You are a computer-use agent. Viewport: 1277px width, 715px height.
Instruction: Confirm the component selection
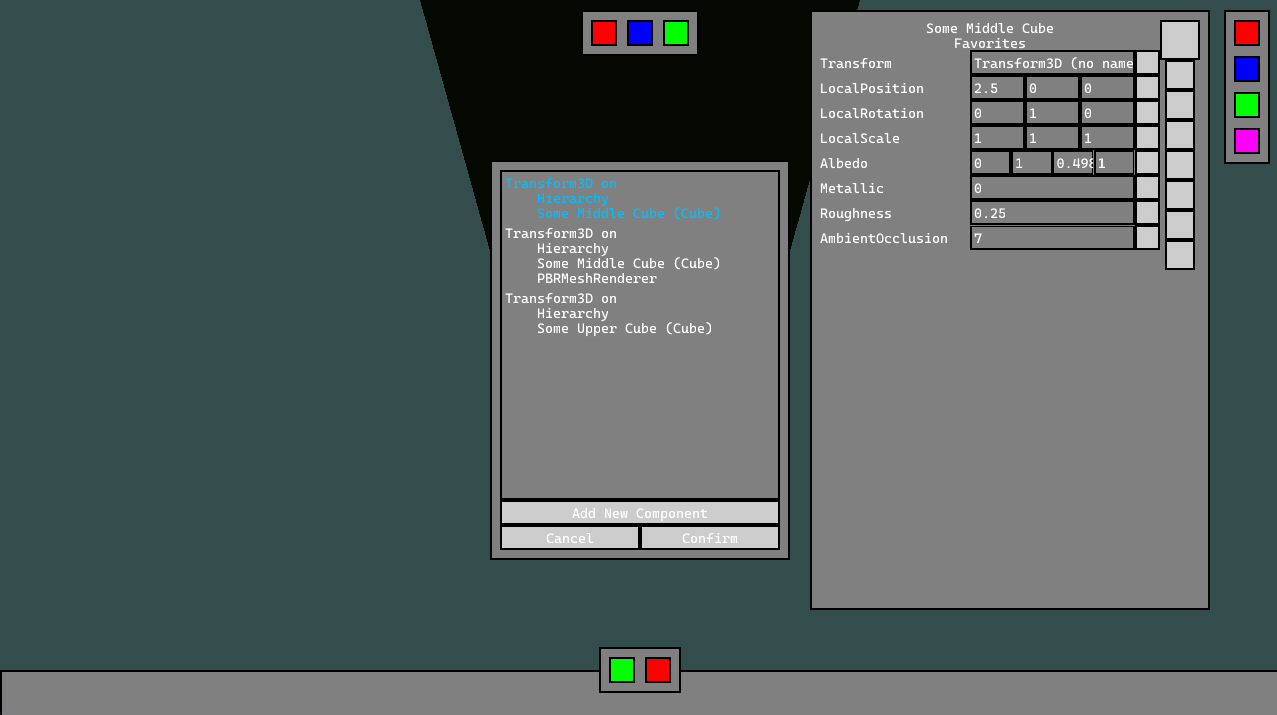pyautogui.click(x=709, y=538)
